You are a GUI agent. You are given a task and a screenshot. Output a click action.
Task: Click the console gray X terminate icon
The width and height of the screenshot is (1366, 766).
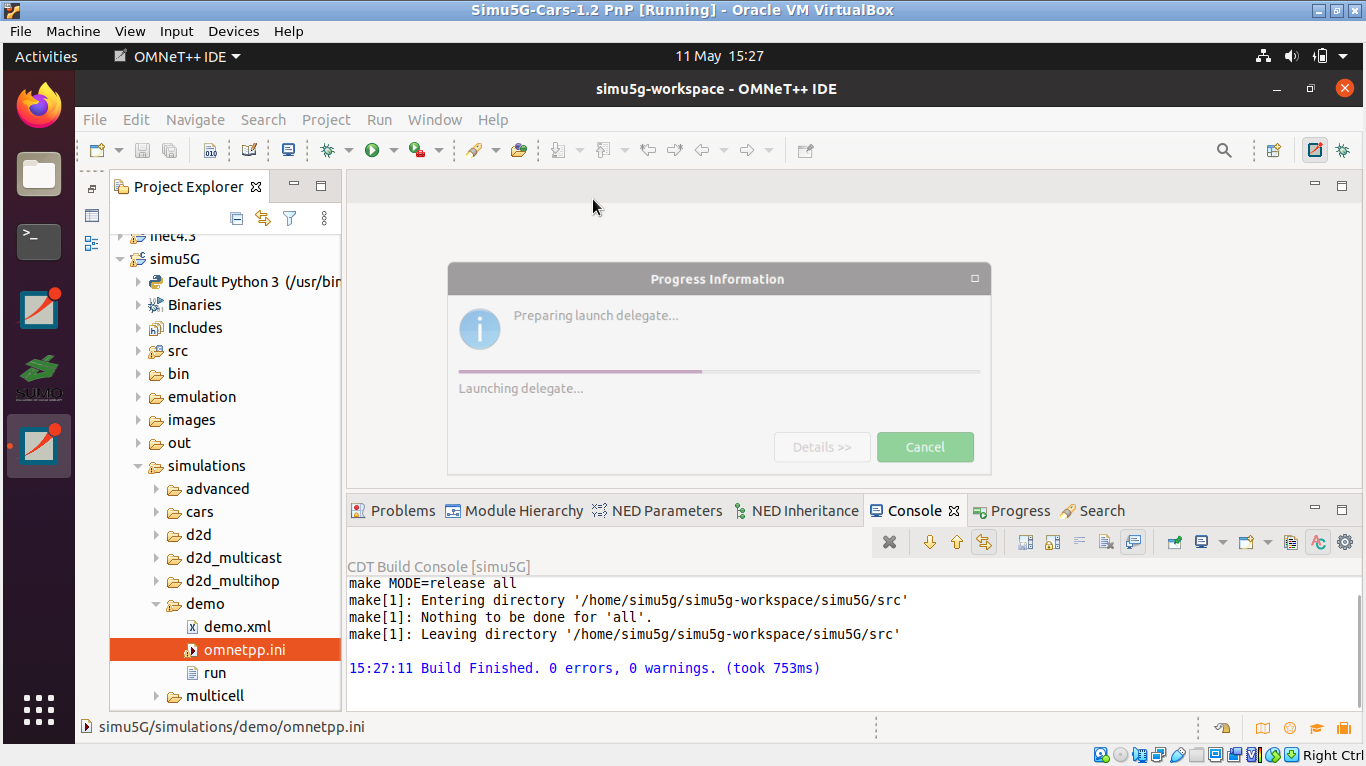[x=889, y=542]
